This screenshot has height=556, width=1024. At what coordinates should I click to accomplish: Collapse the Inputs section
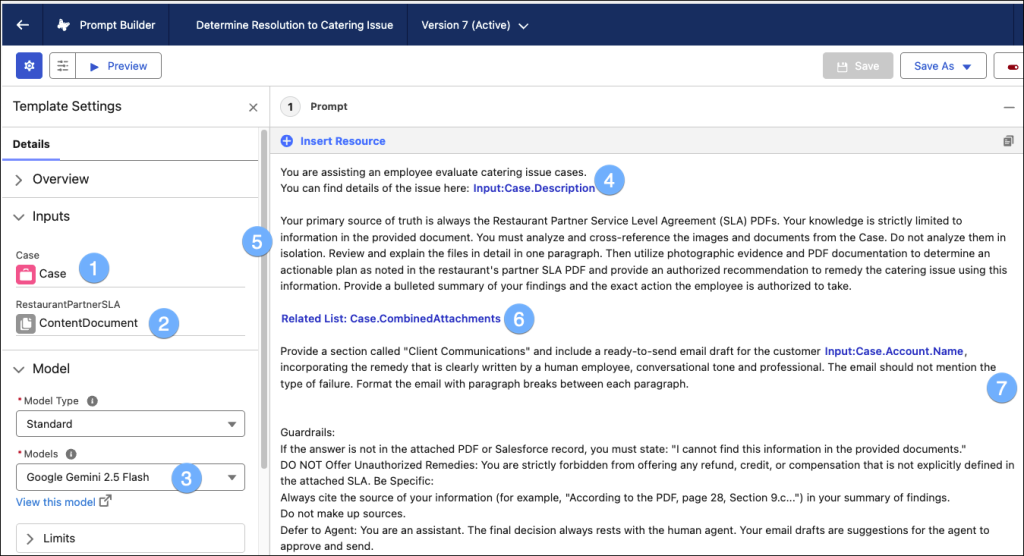coord(42,216)
